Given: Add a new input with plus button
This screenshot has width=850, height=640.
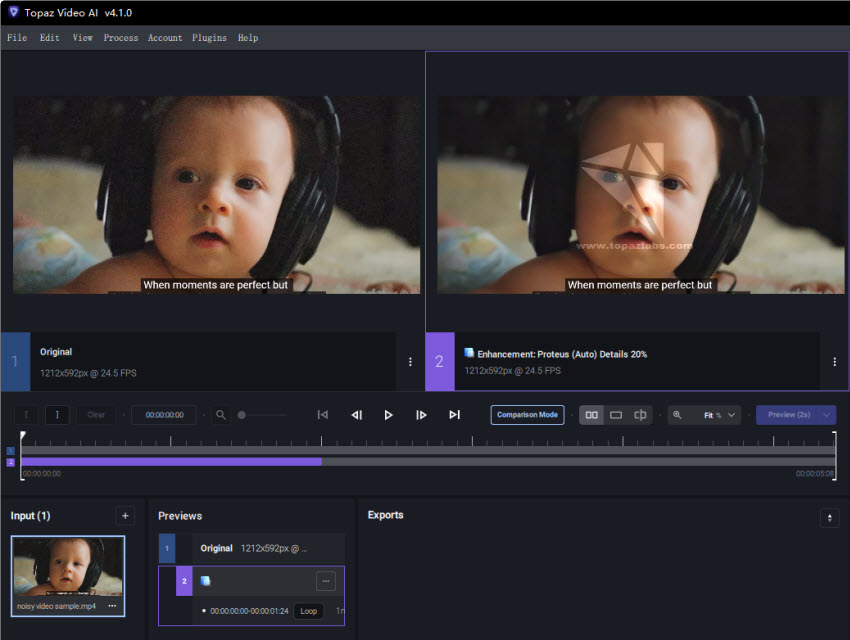Looking at the screenshot, I should click(125, 515).
